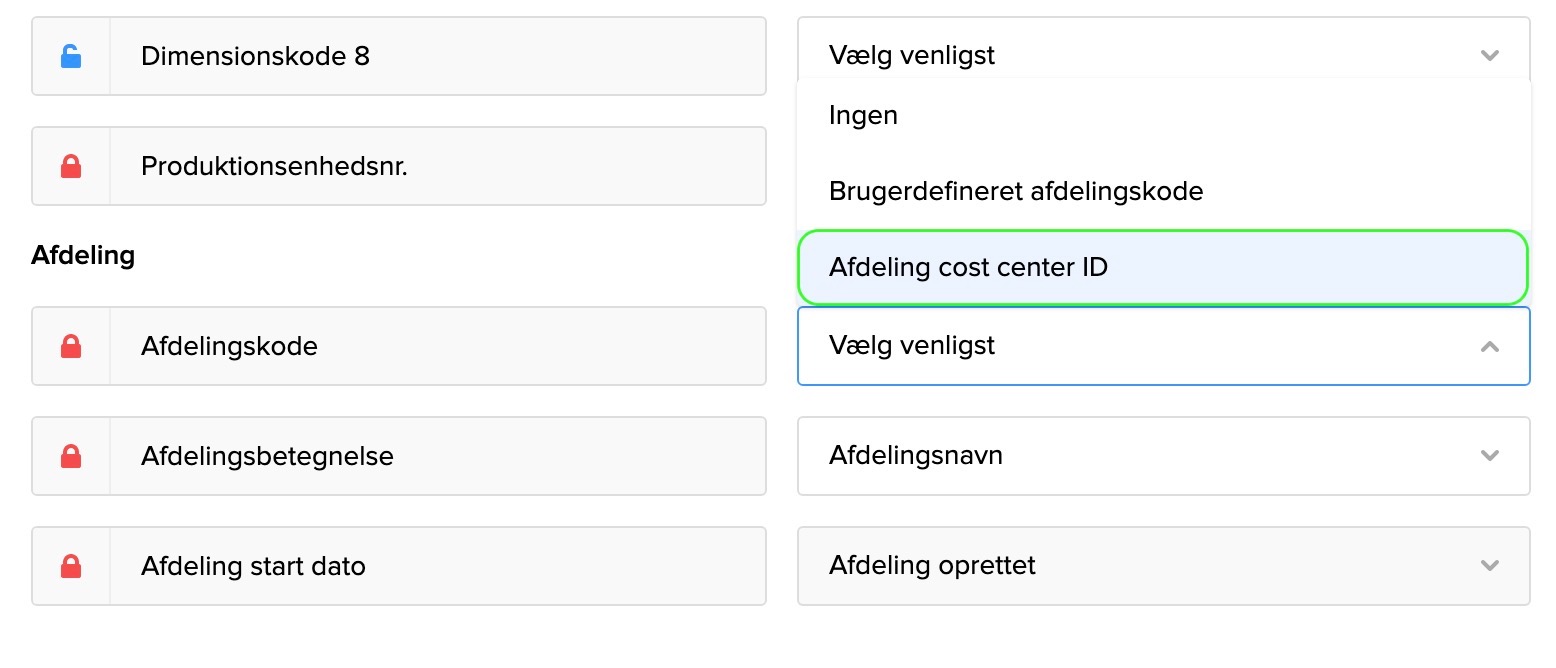Click the red lock icon beside Produktionsenhedsnr.
The image size is (1556, 668).
pos(71,166)
